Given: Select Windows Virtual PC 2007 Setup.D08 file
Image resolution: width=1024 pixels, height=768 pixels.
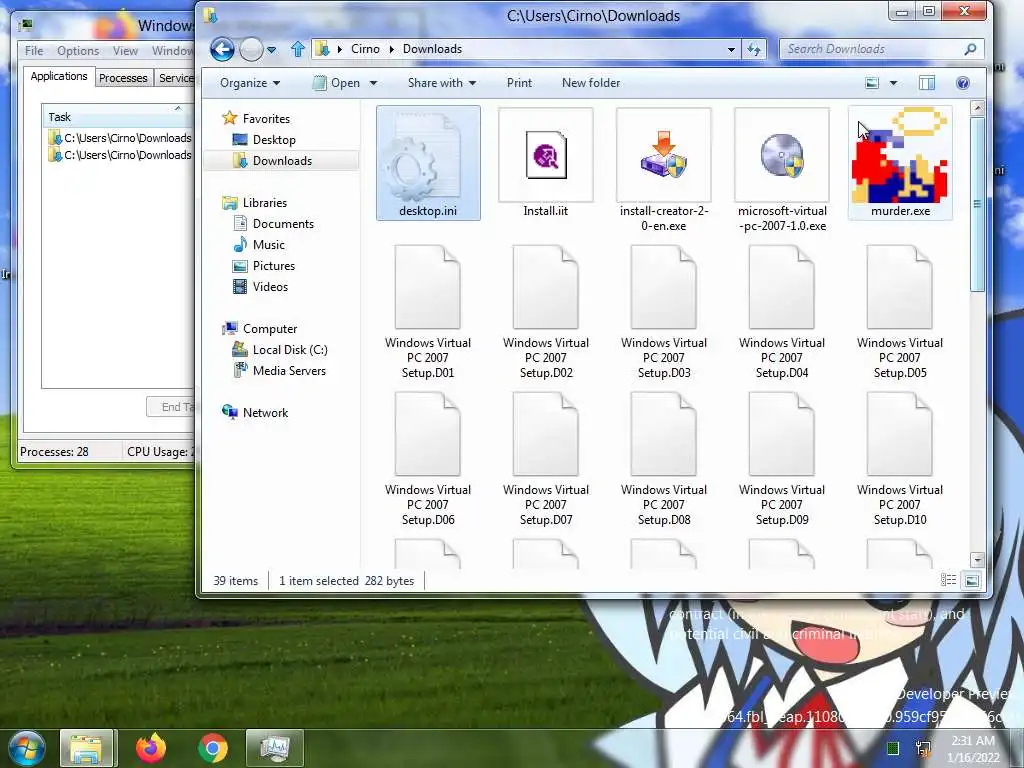Looking at the screenshot, I should (x=664, y=458).
